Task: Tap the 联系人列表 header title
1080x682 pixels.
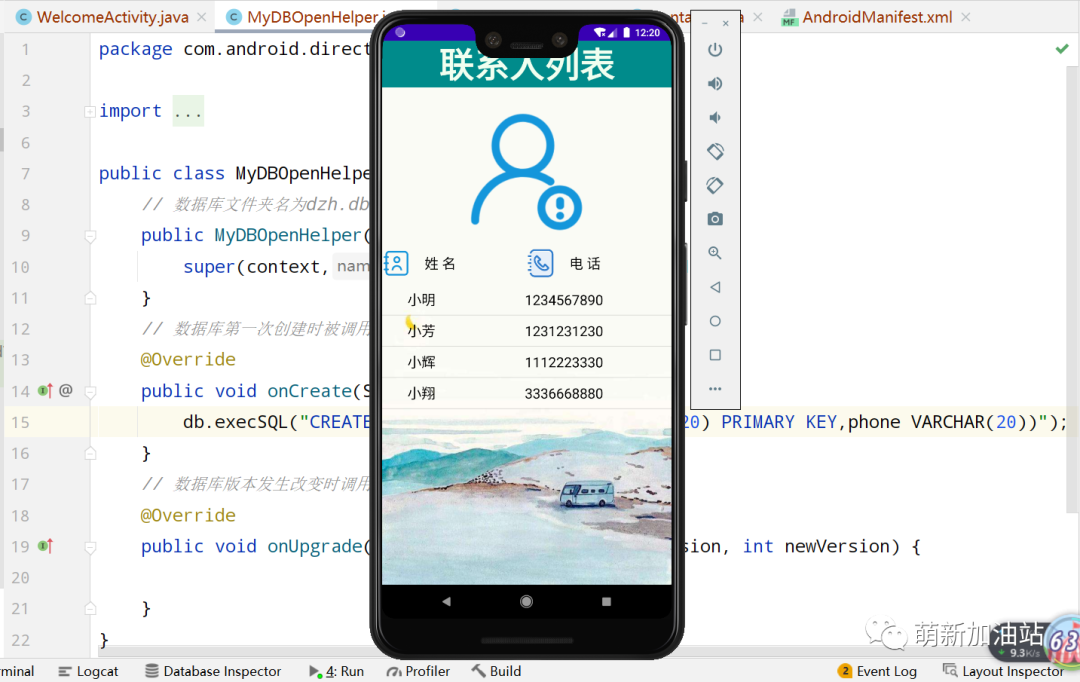Action: [x=527, y=65]
